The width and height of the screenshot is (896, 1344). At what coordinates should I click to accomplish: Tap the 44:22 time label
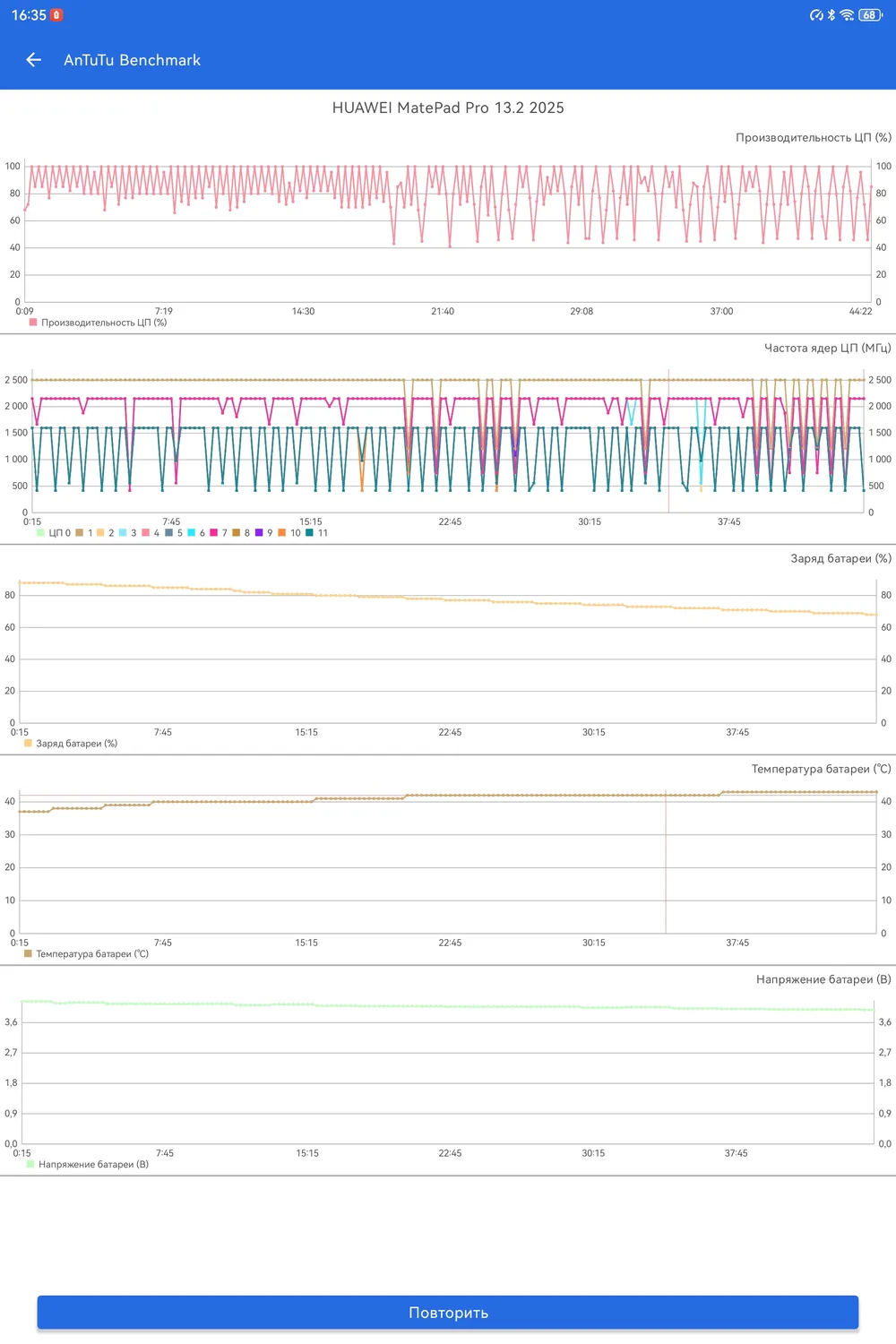[860, 311]
